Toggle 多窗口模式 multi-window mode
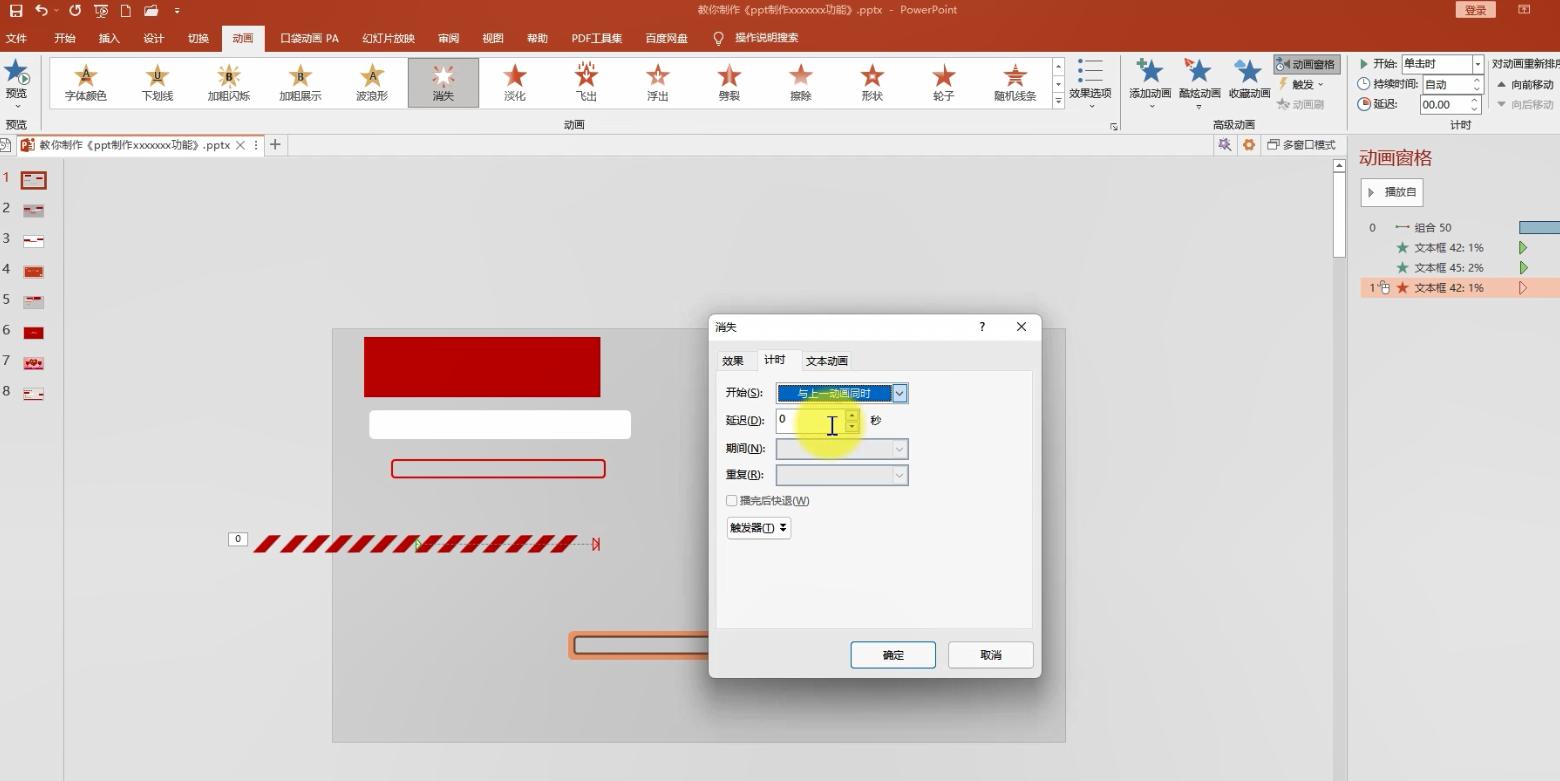 click(1301, 145)
